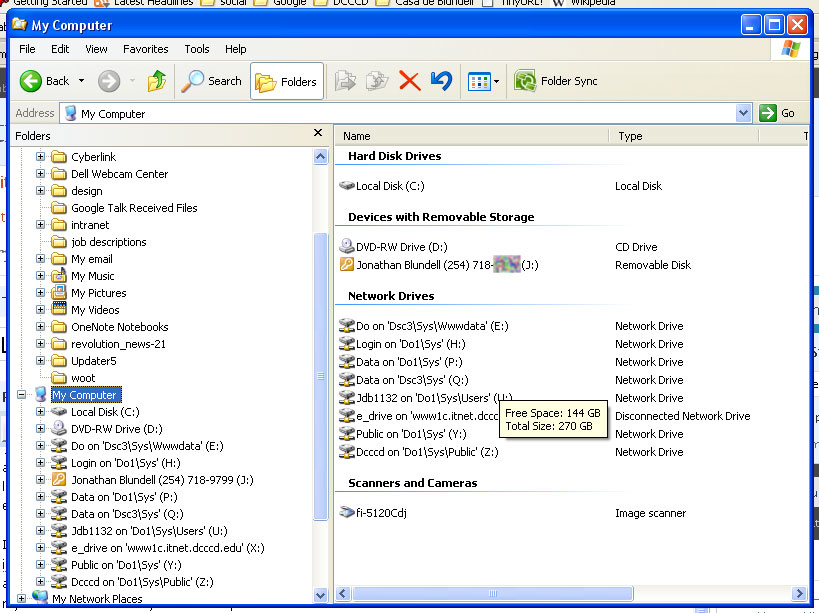The width and height of the screenshot is (819, 613).
Task: Open the Favorites menu
Action: [x=146, y=49]
